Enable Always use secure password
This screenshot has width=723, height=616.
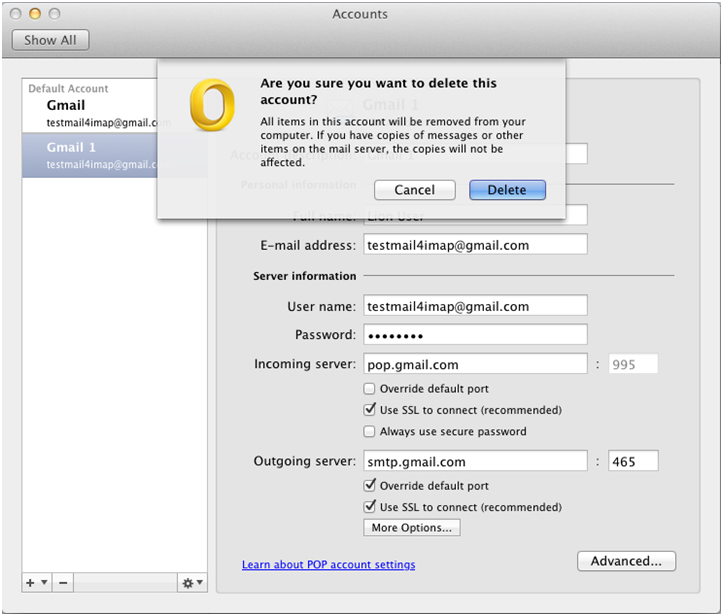(x=369, y=432)
